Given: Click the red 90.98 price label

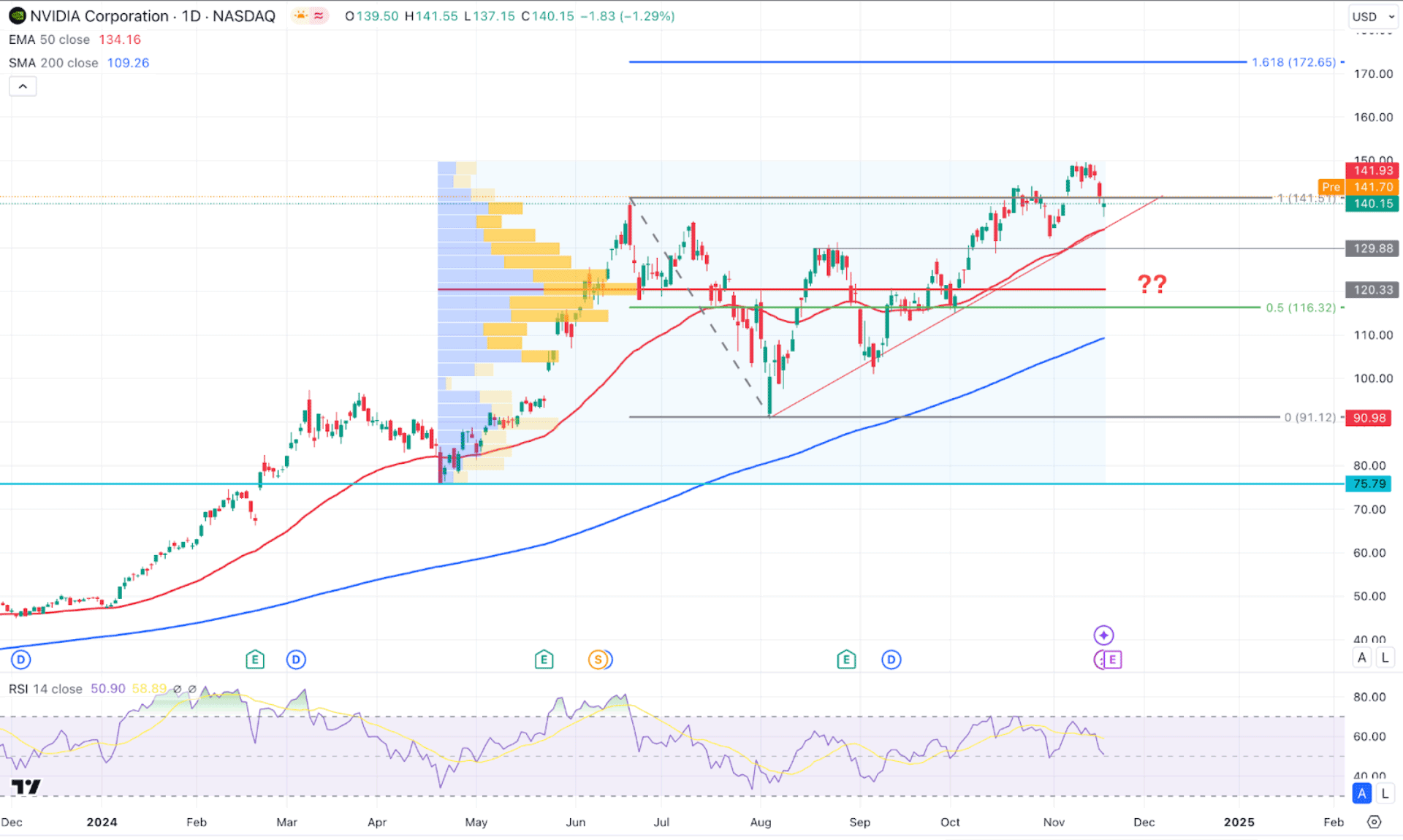Looking at the screenshot, I should pos(1369,418).
